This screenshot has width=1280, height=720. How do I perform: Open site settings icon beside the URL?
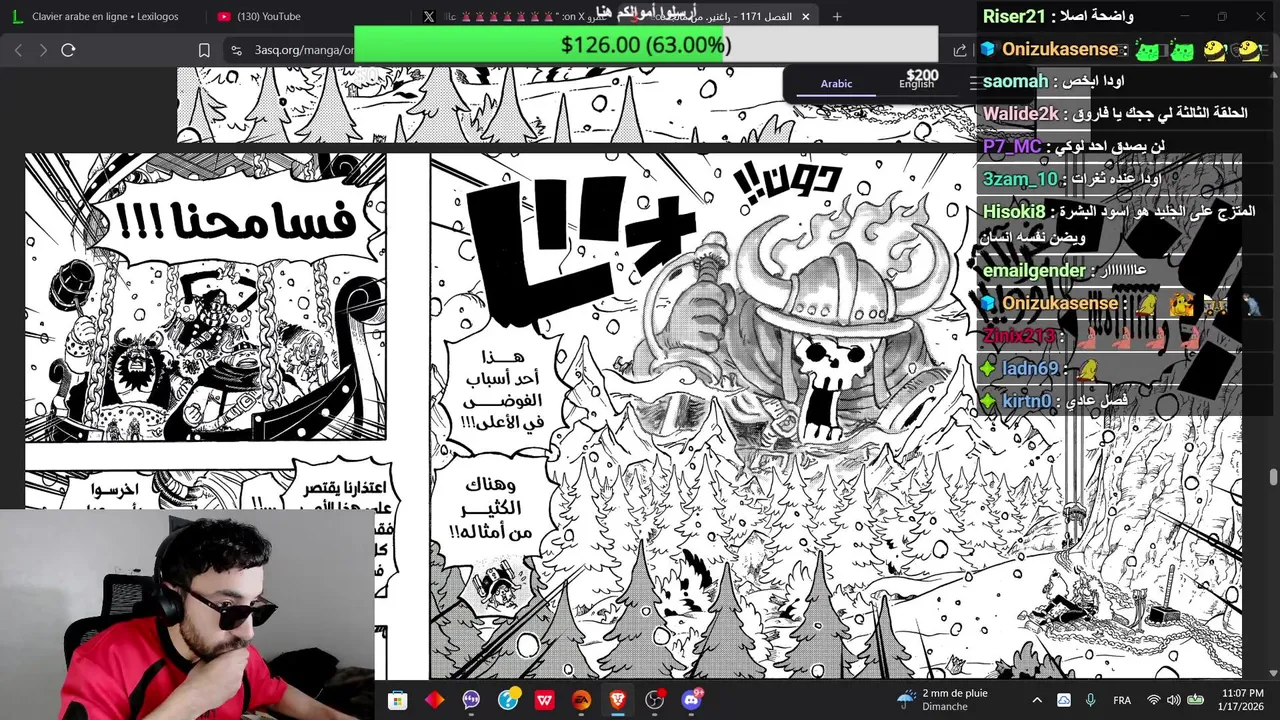coord(236,50)
